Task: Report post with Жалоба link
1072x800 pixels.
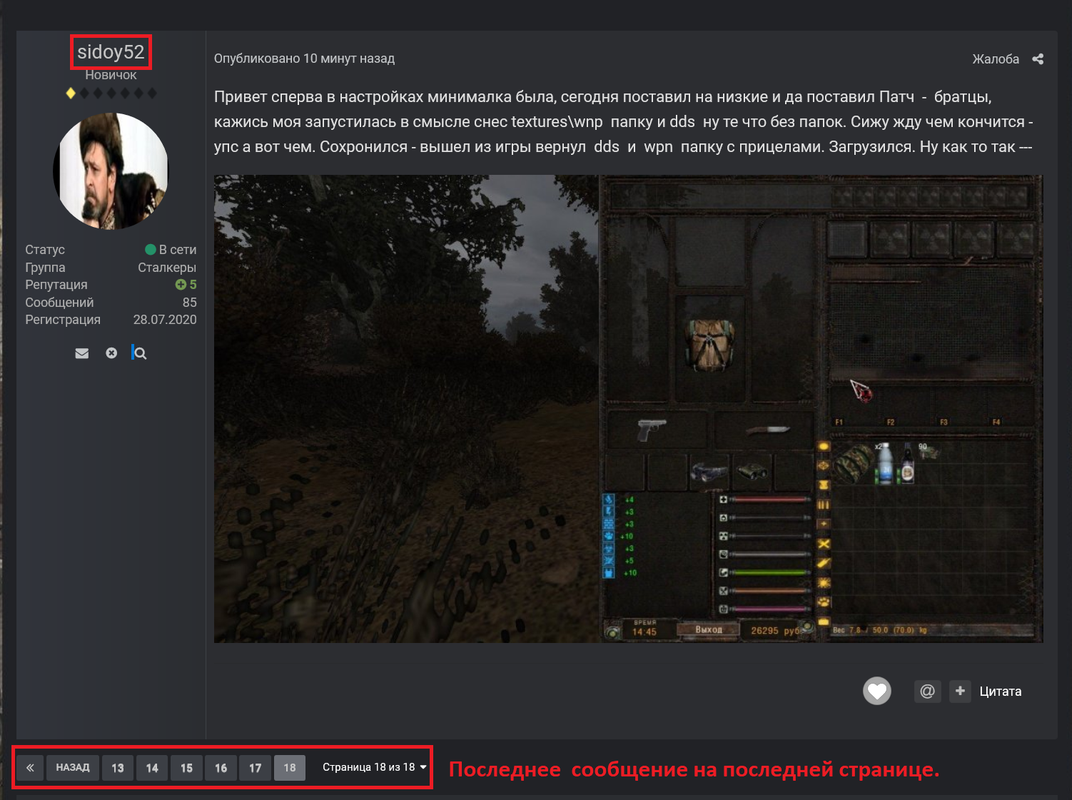Action: coord(995,59)
